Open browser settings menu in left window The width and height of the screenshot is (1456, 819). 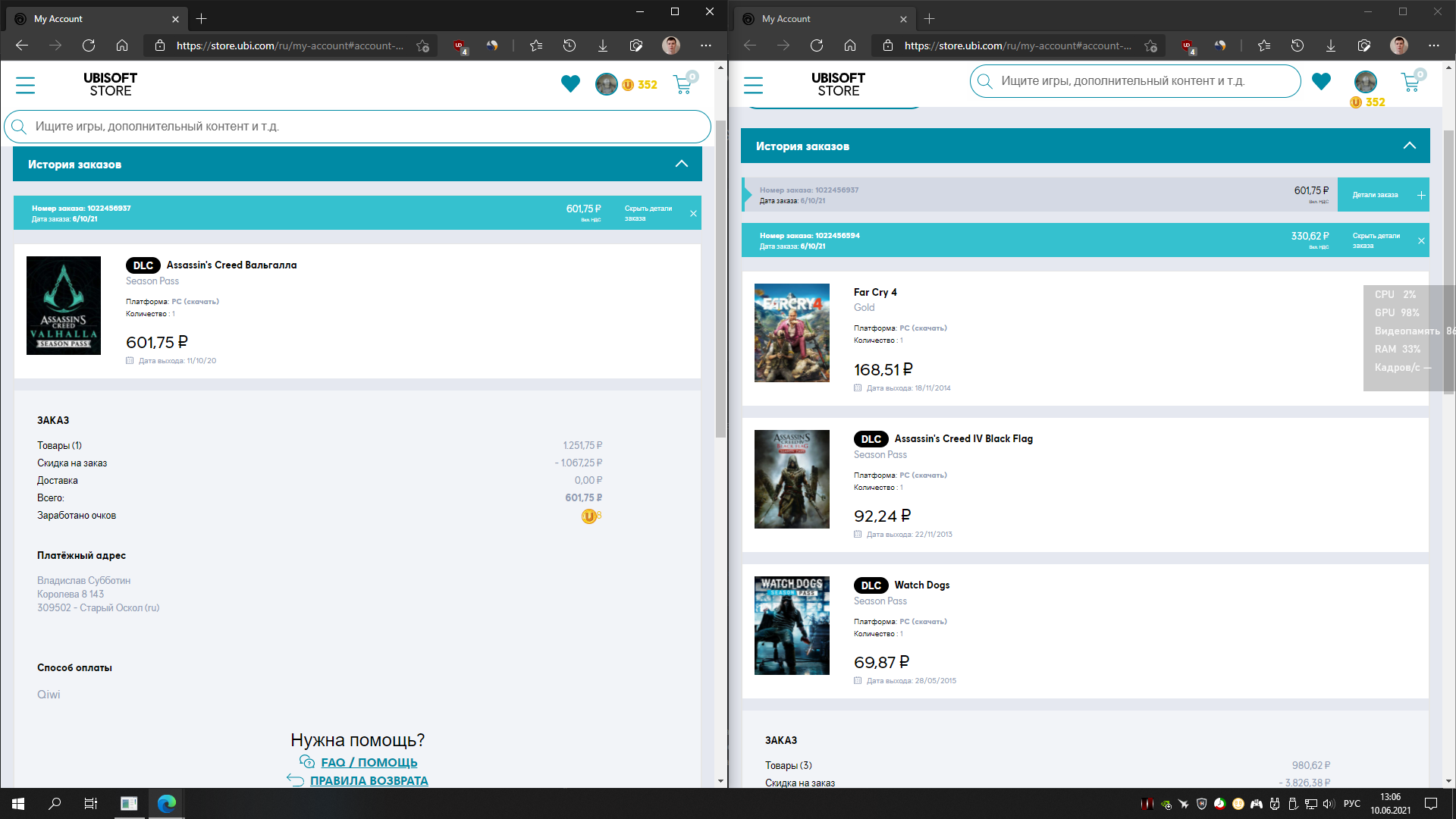coord(706,45)
